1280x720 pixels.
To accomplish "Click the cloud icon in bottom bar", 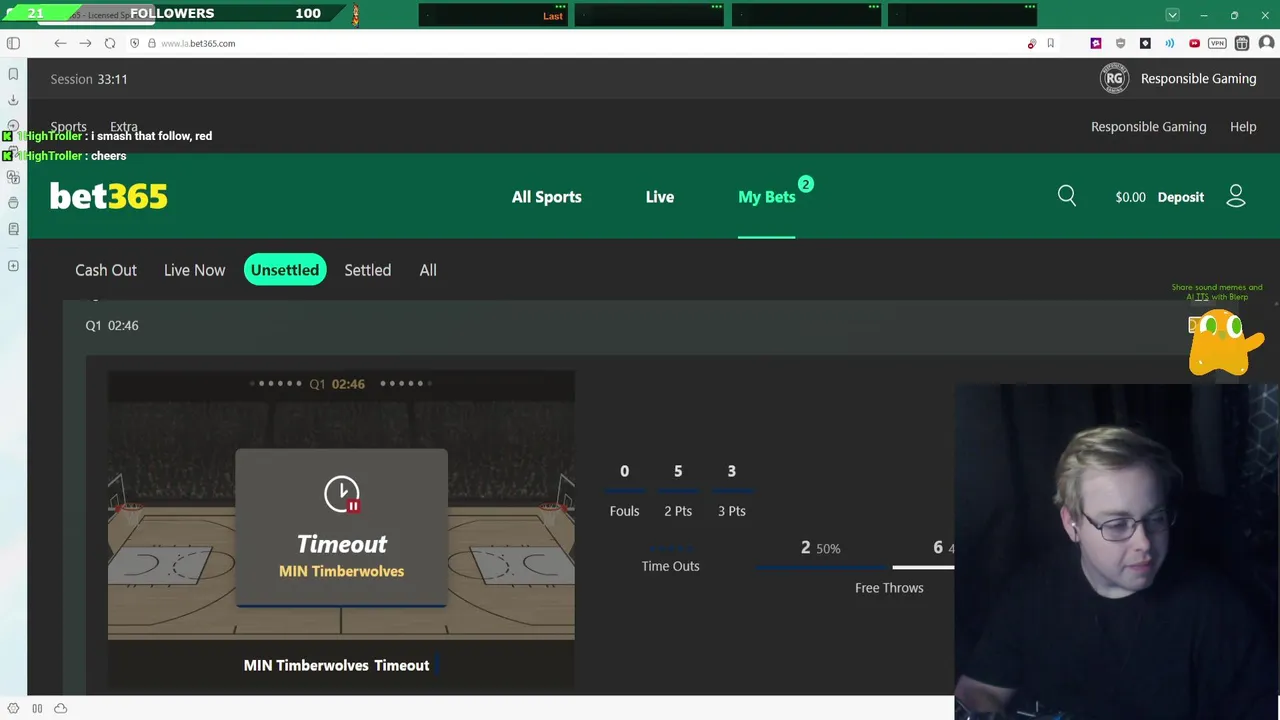I will (60, 708).
